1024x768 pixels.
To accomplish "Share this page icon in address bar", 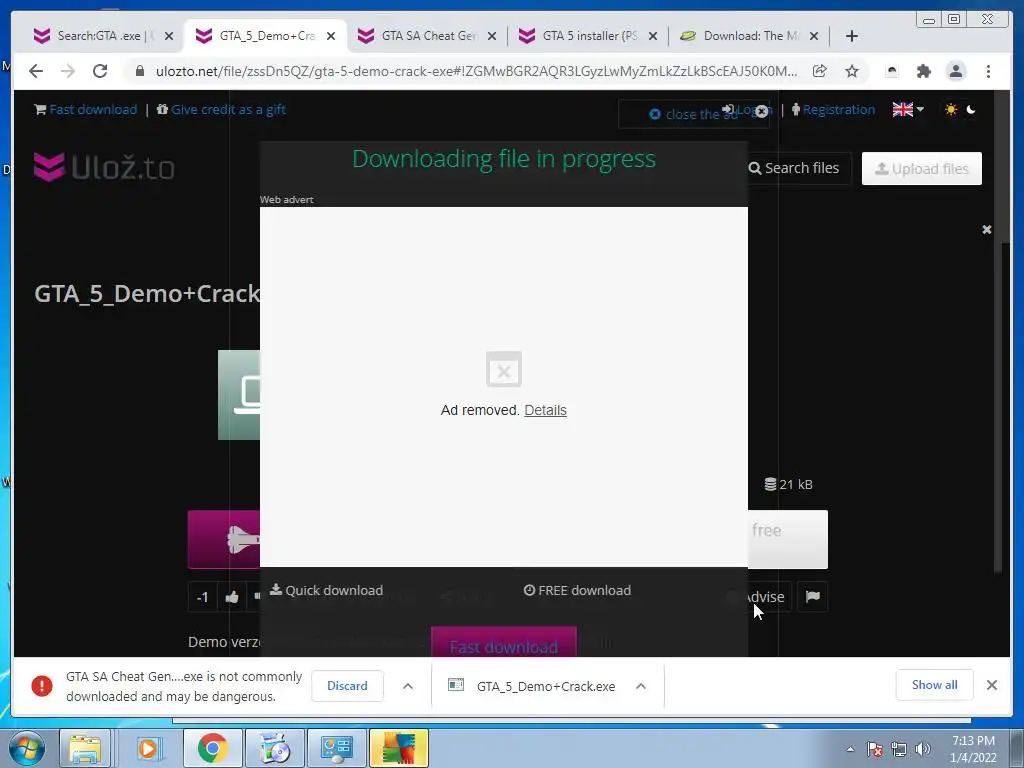I will (x=820, y=71).
